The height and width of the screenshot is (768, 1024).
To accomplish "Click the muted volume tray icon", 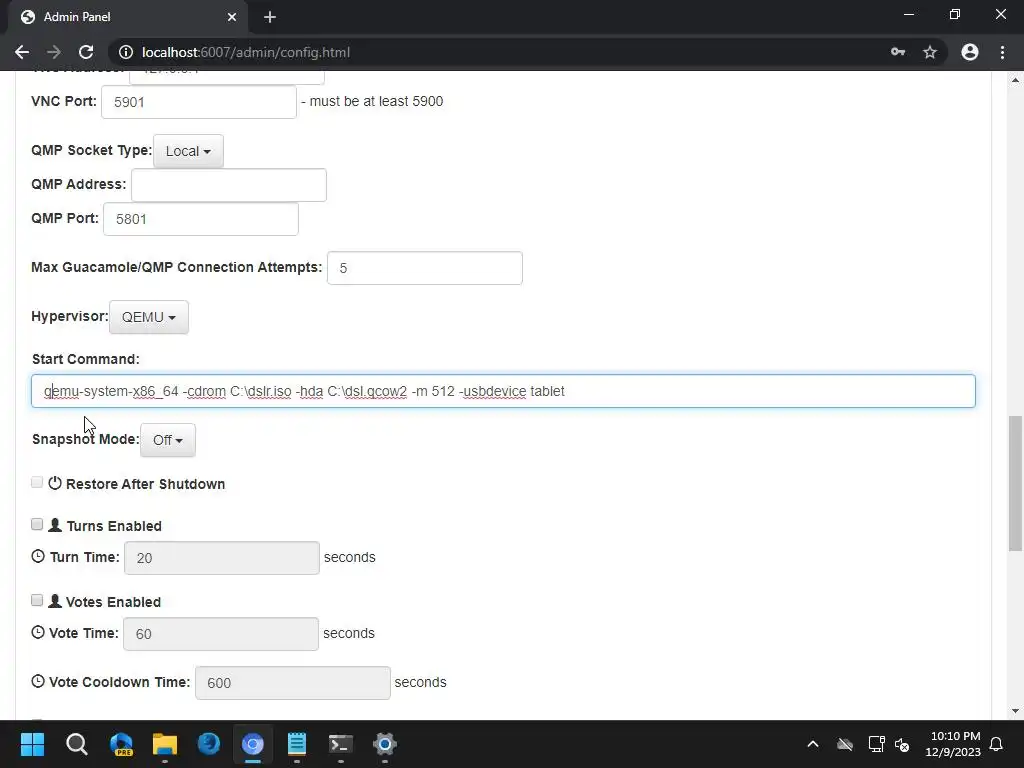I will (x=902, y=744).
